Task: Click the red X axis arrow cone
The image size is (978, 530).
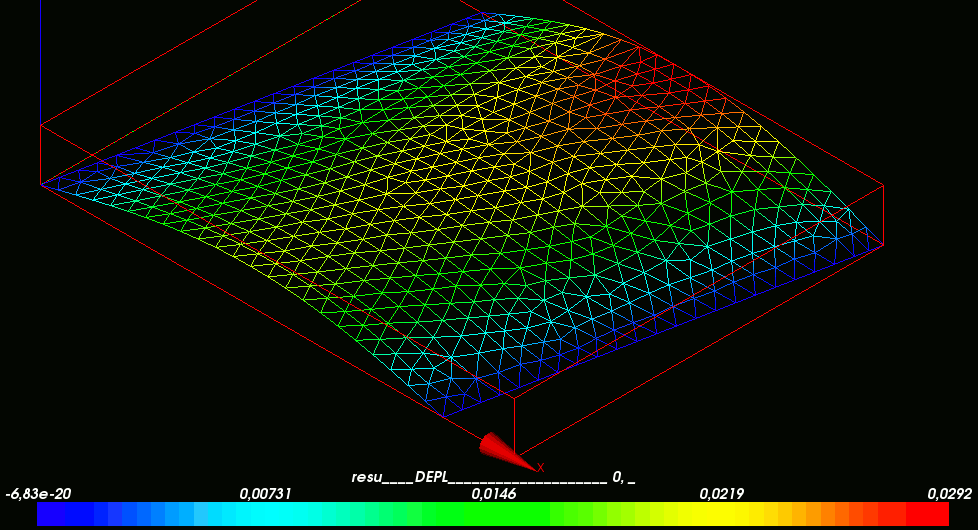Action: (x=506, y=451)
